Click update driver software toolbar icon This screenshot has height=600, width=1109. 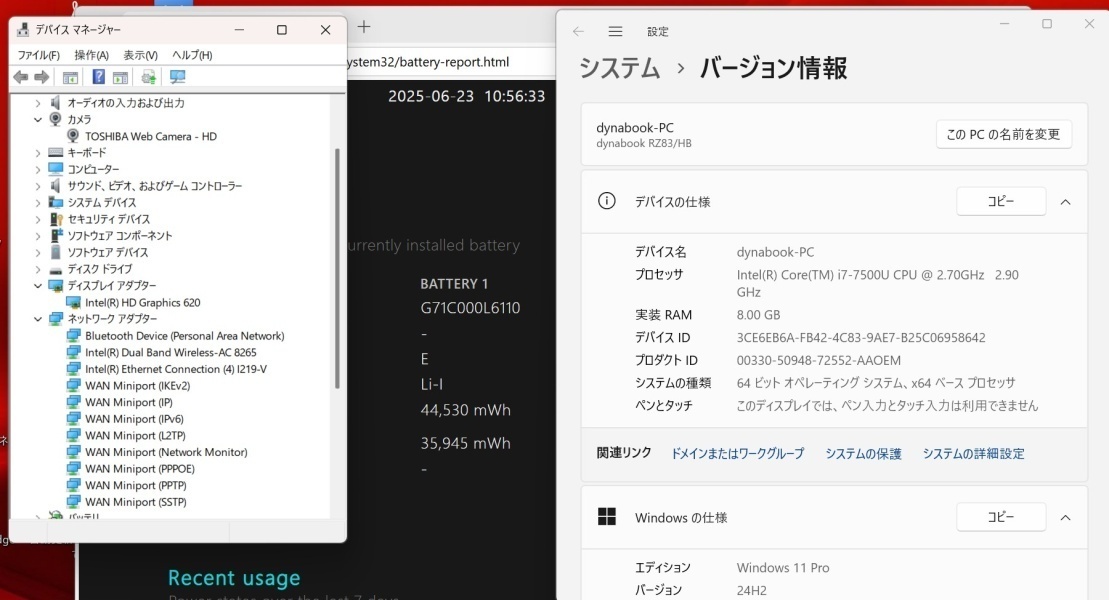(x=149, y=77)
